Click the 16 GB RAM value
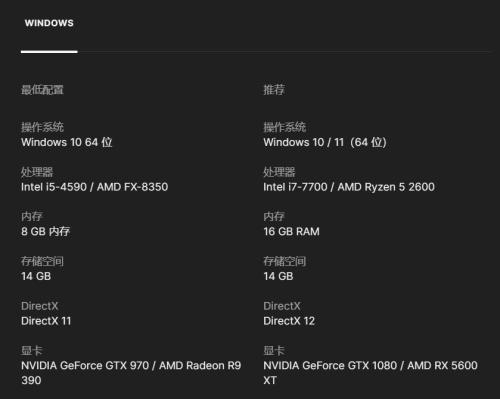 click(291, 231)
